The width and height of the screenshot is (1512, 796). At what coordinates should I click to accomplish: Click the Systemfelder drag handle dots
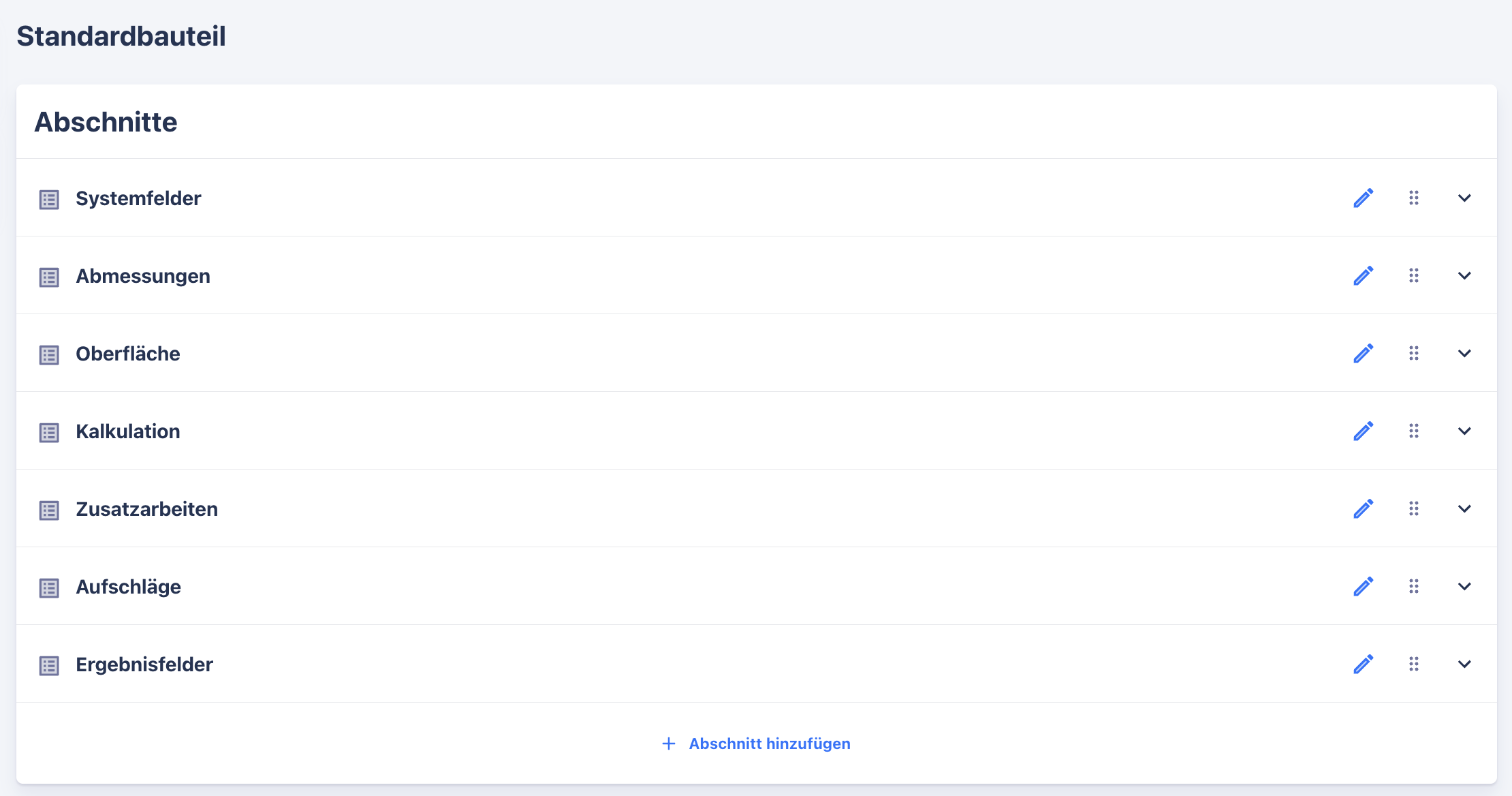click(1414, 198)
